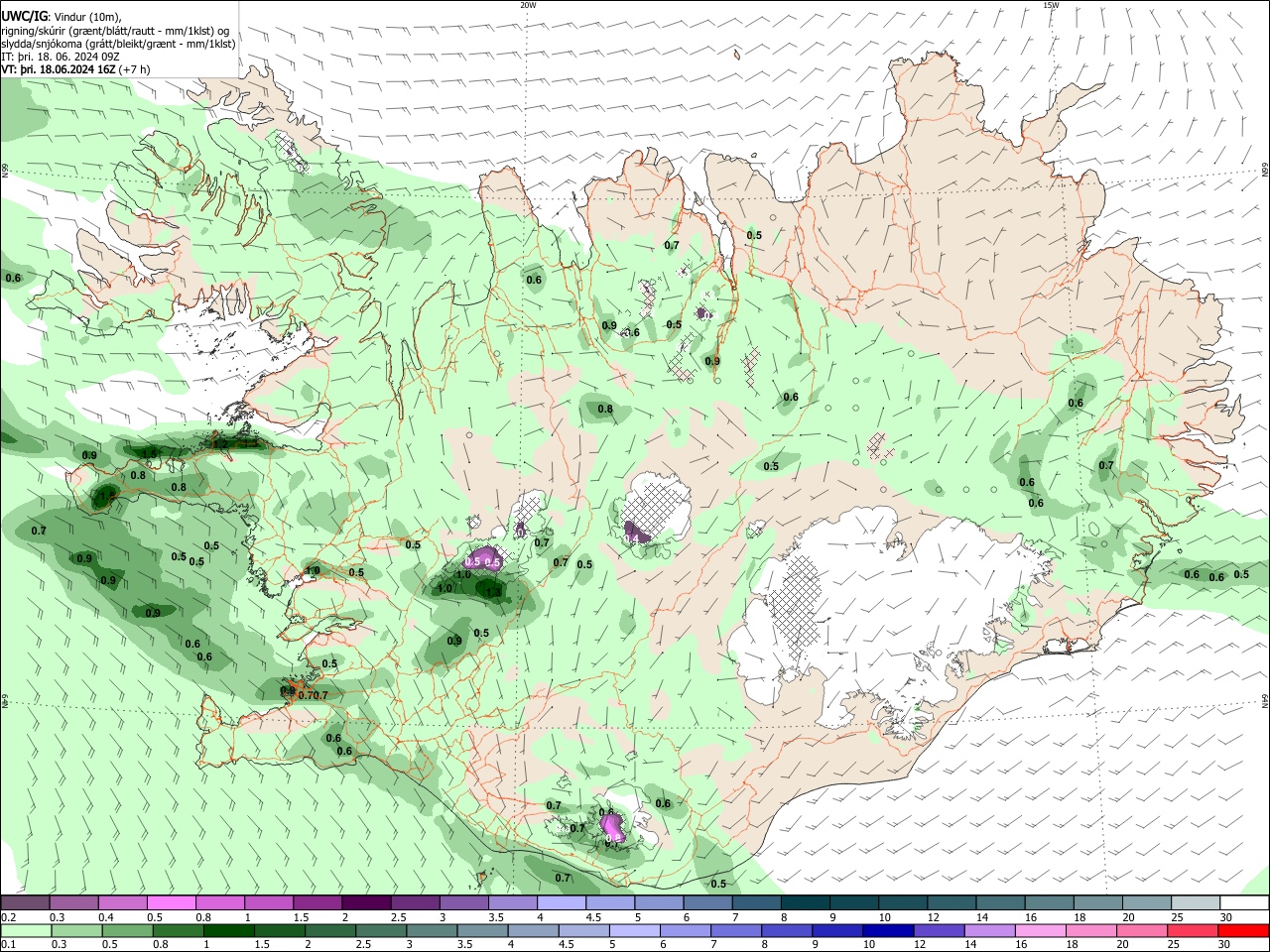
Task: Select the violet 12 rain legend swatch
Action: [x=939, y=930]
